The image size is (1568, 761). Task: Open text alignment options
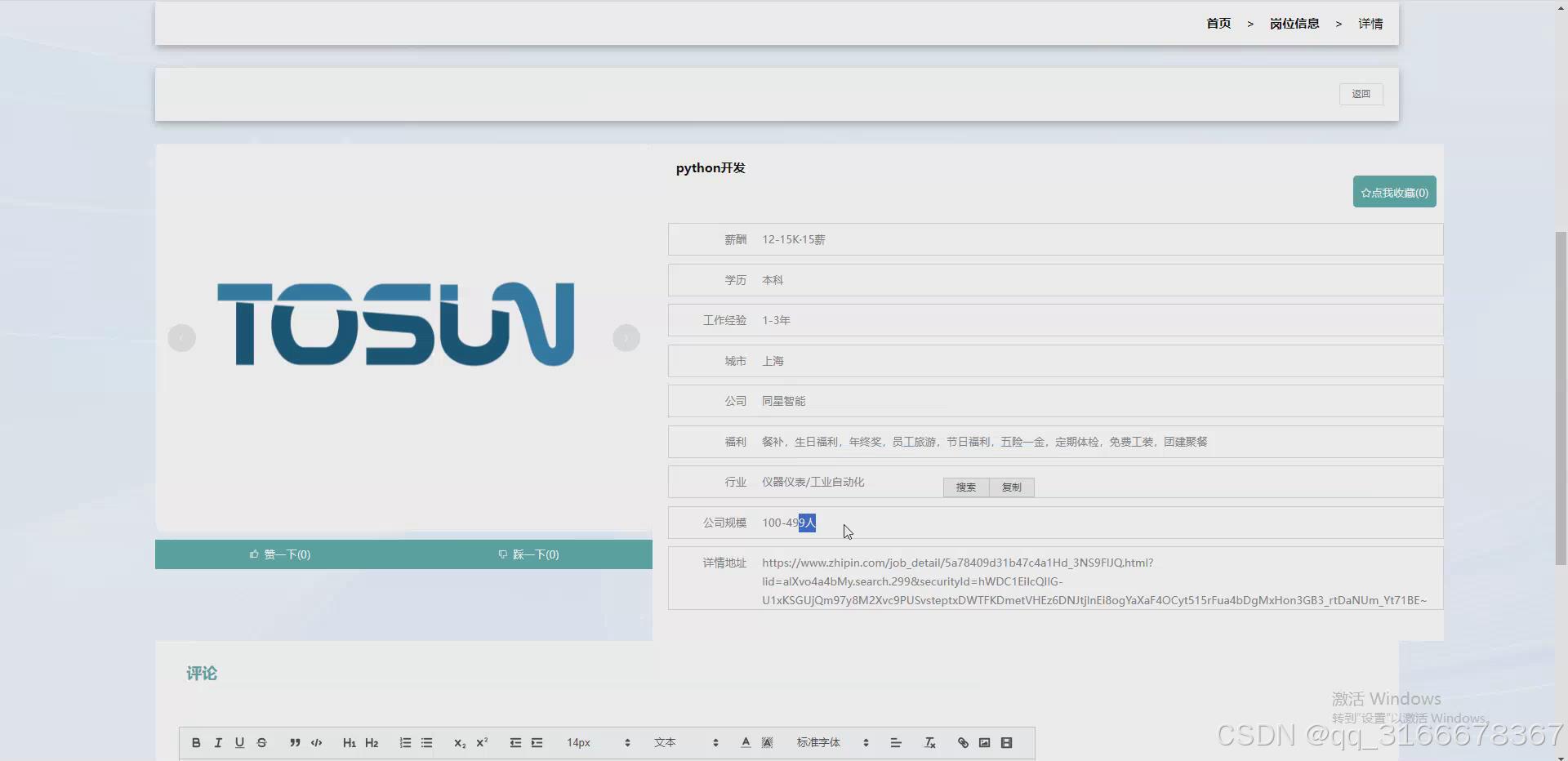[896, 743]
